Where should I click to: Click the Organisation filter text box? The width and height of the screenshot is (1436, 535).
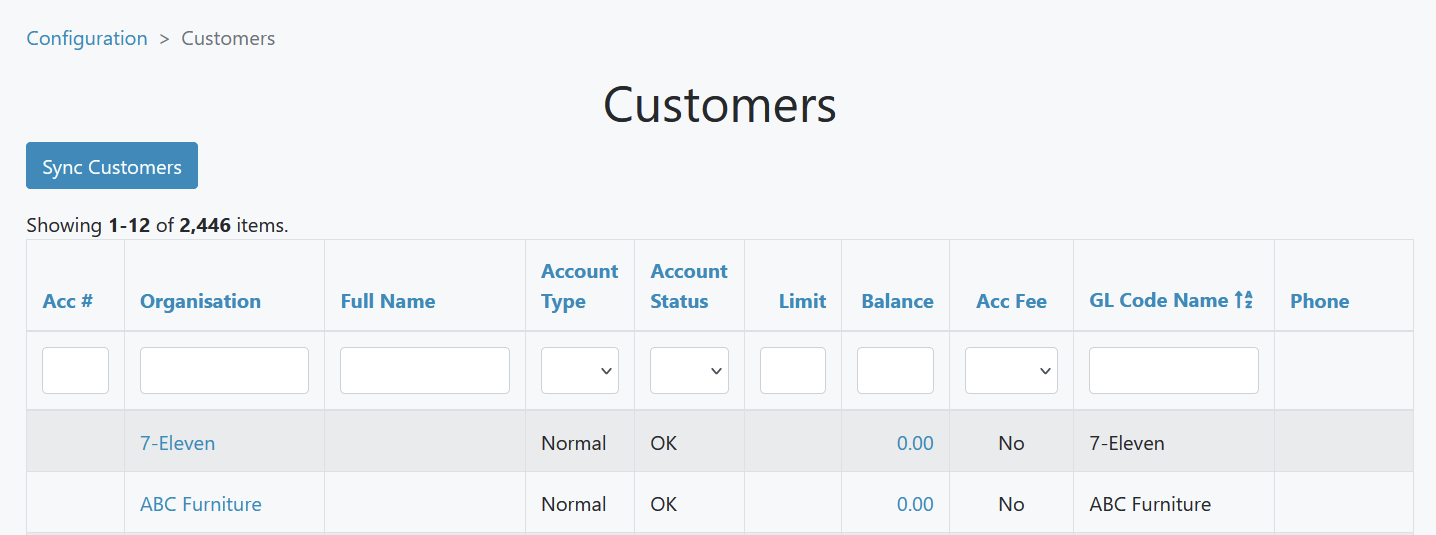pyautogui.click(x=224, y=370)
